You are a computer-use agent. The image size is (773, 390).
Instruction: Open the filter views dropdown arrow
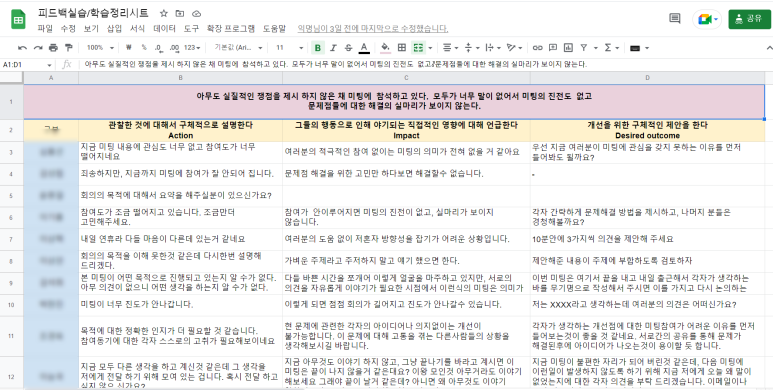596,48
